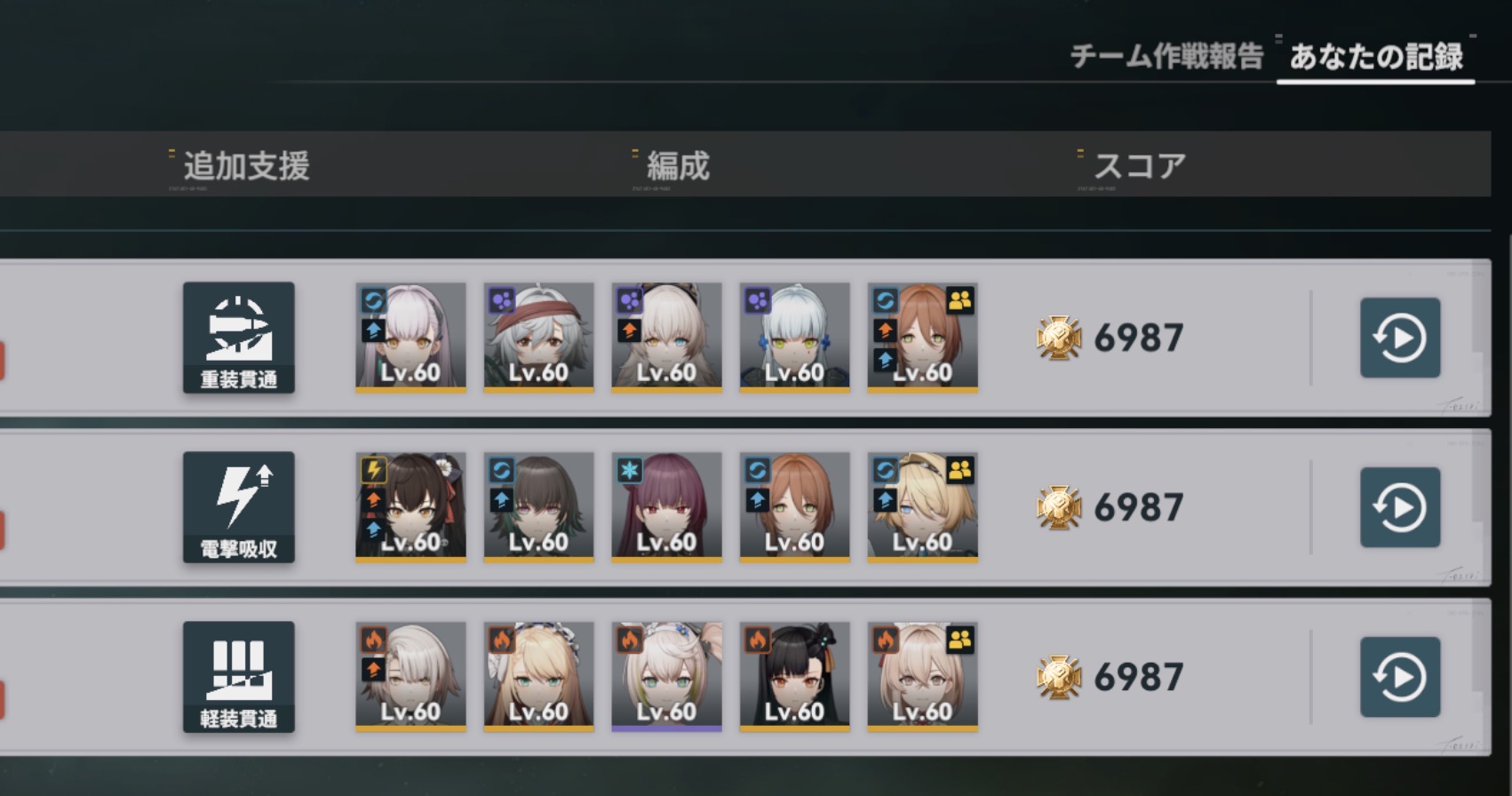Click black-haired character in 軽装貫通 row
Viewport: 1512px width, 796px height.
click(x=794, y=677)
